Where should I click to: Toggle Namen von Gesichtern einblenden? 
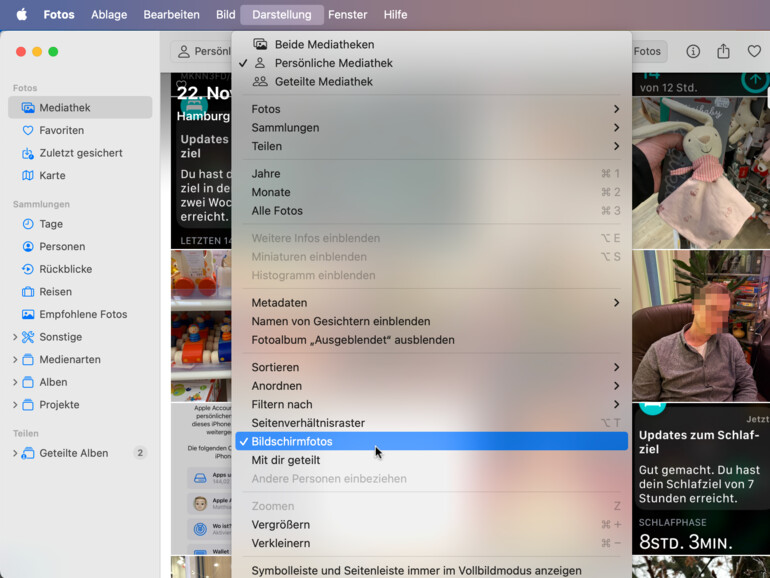[432, 321]
